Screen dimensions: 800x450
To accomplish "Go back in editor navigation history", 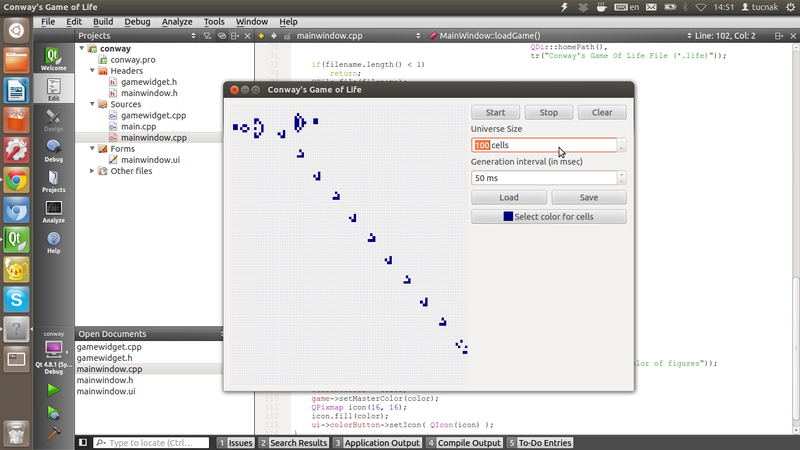I will click(x=261, y=36).
